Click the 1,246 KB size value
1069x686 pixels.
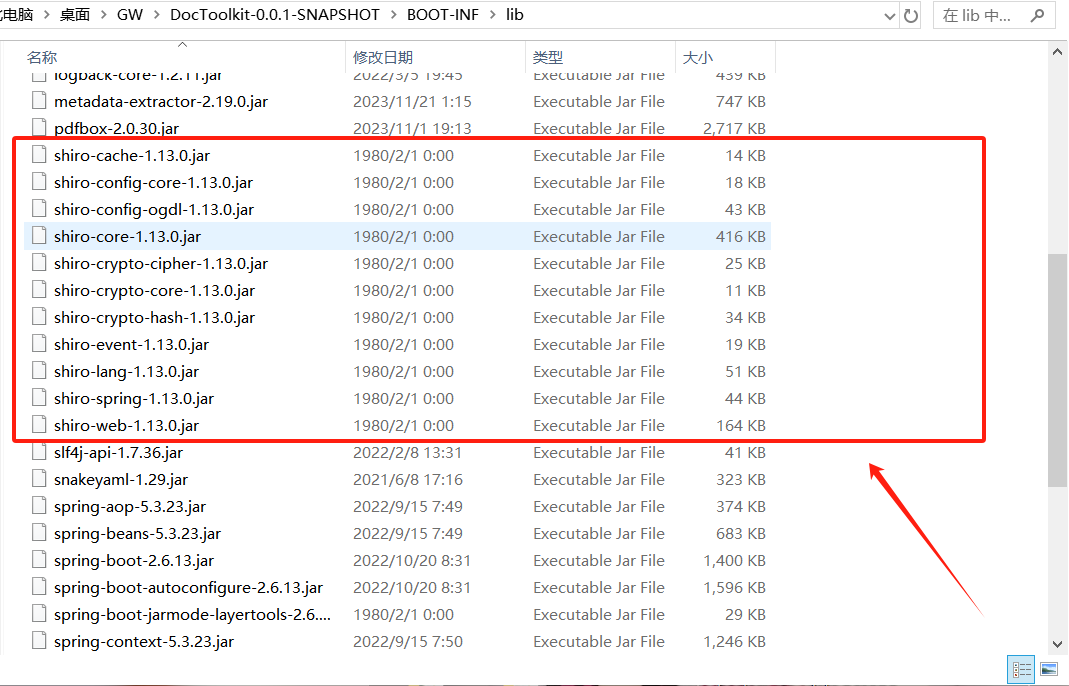click(x=734, y=642)
